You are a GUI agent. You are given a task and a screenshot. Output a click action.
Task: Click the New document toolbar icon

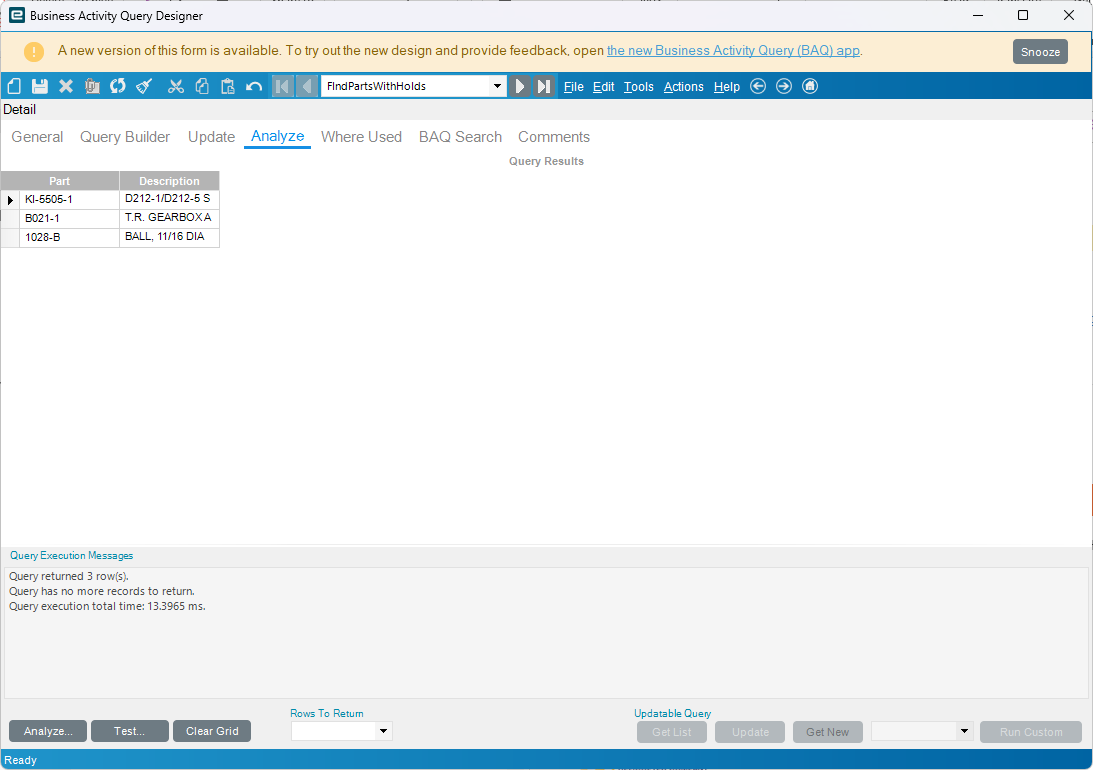(14, 86)
